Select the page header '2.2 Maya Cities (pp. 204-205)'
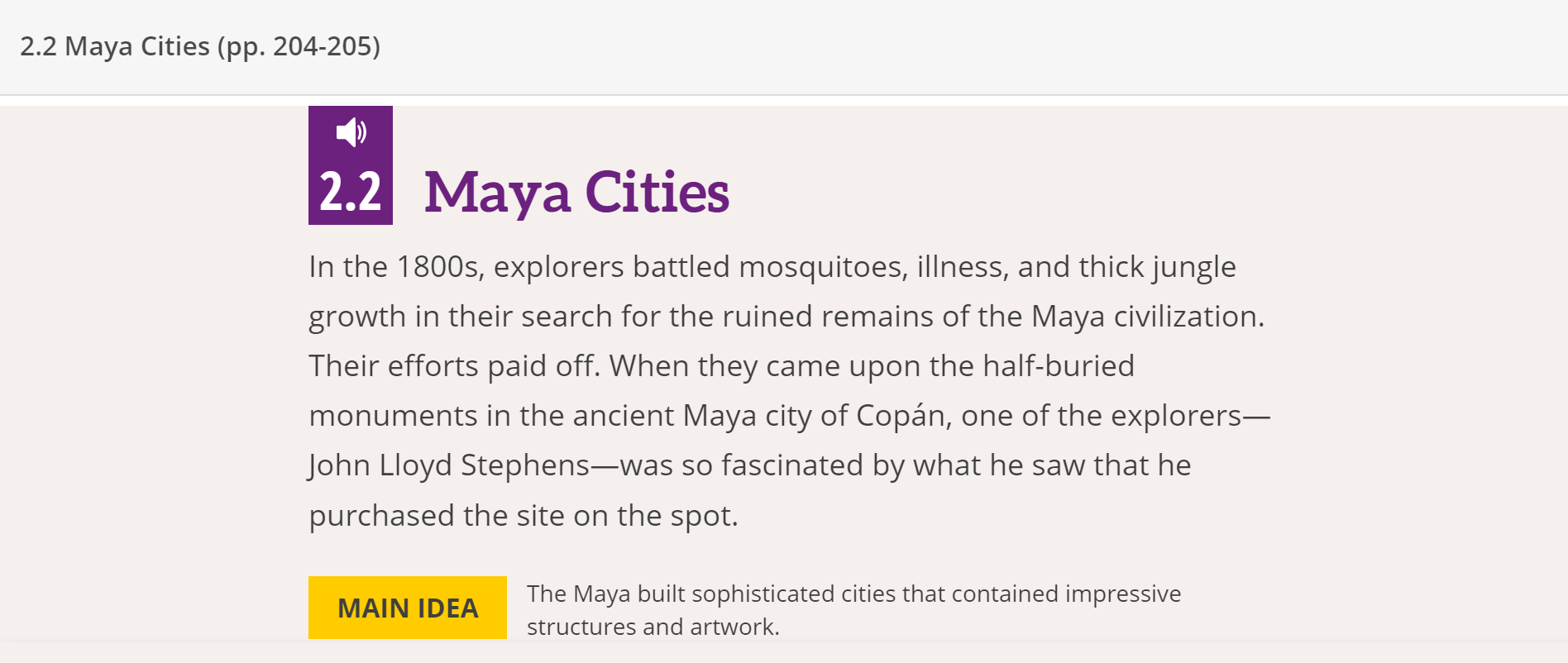This screenshot has height=663, width=1568. (x=199, y=46)
